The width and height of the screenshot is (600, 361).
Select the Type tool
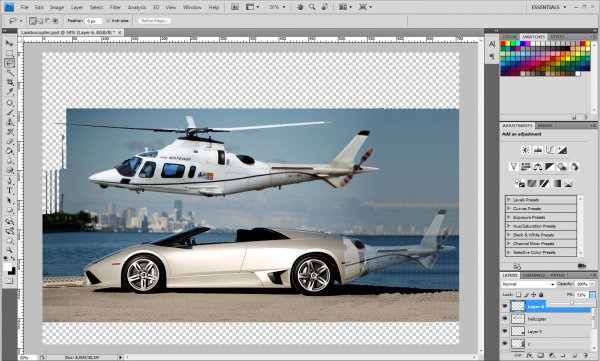(x=9, y=191)
